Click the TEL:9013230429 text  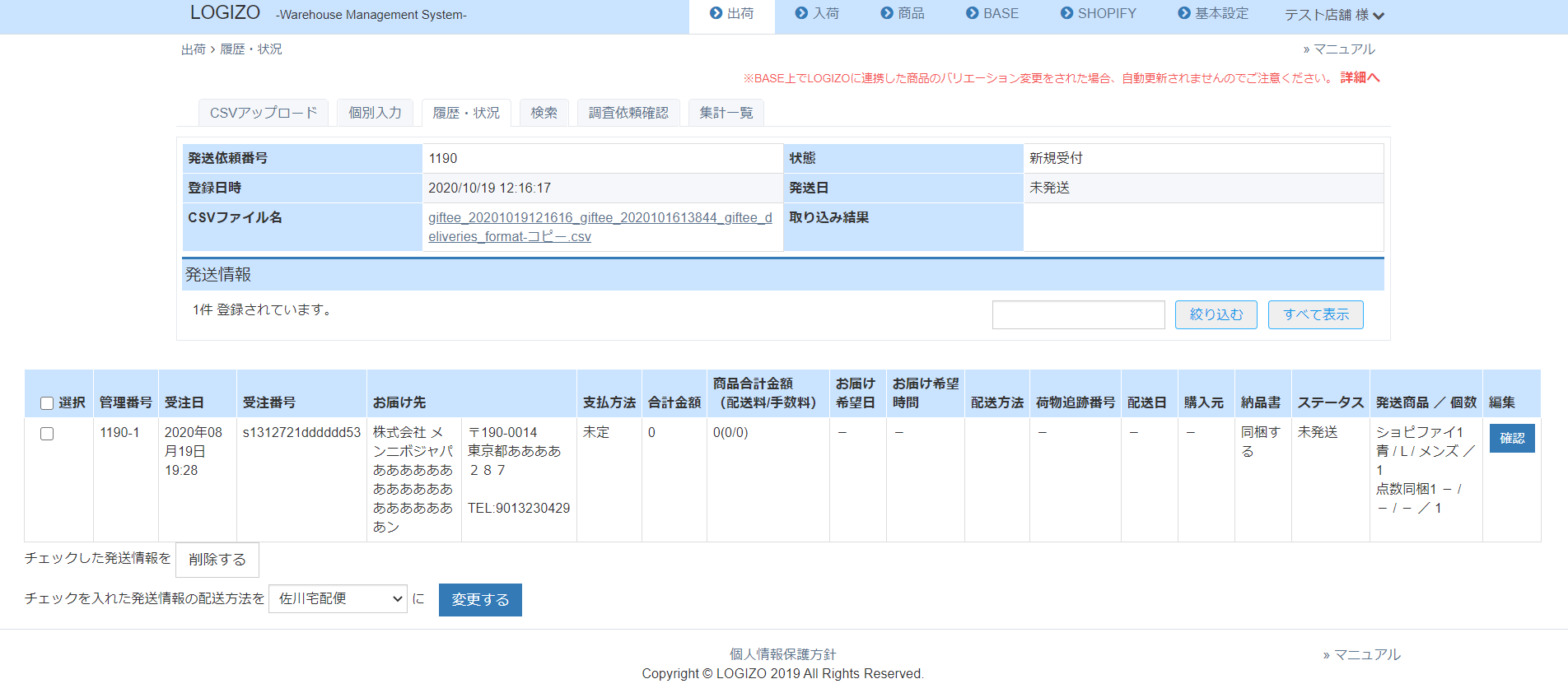pyautogui.click(x=519, y=508)
